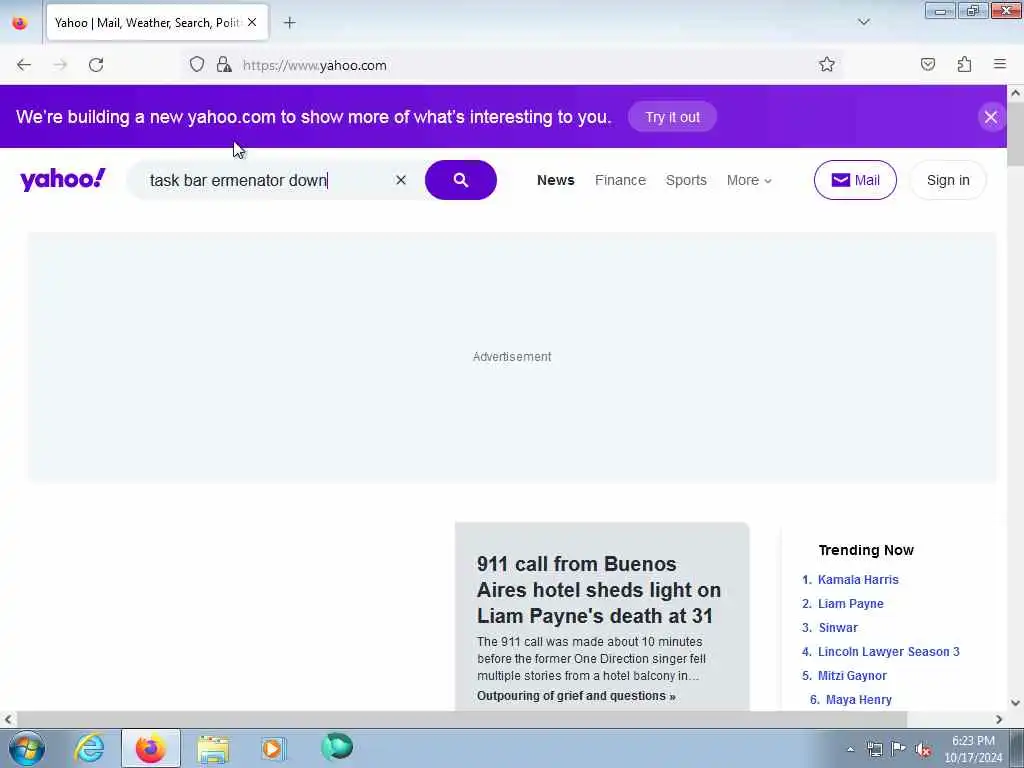Open Windows Explorer from taskbar
The height and width of the screenshot is (768, 1024).
213,748
